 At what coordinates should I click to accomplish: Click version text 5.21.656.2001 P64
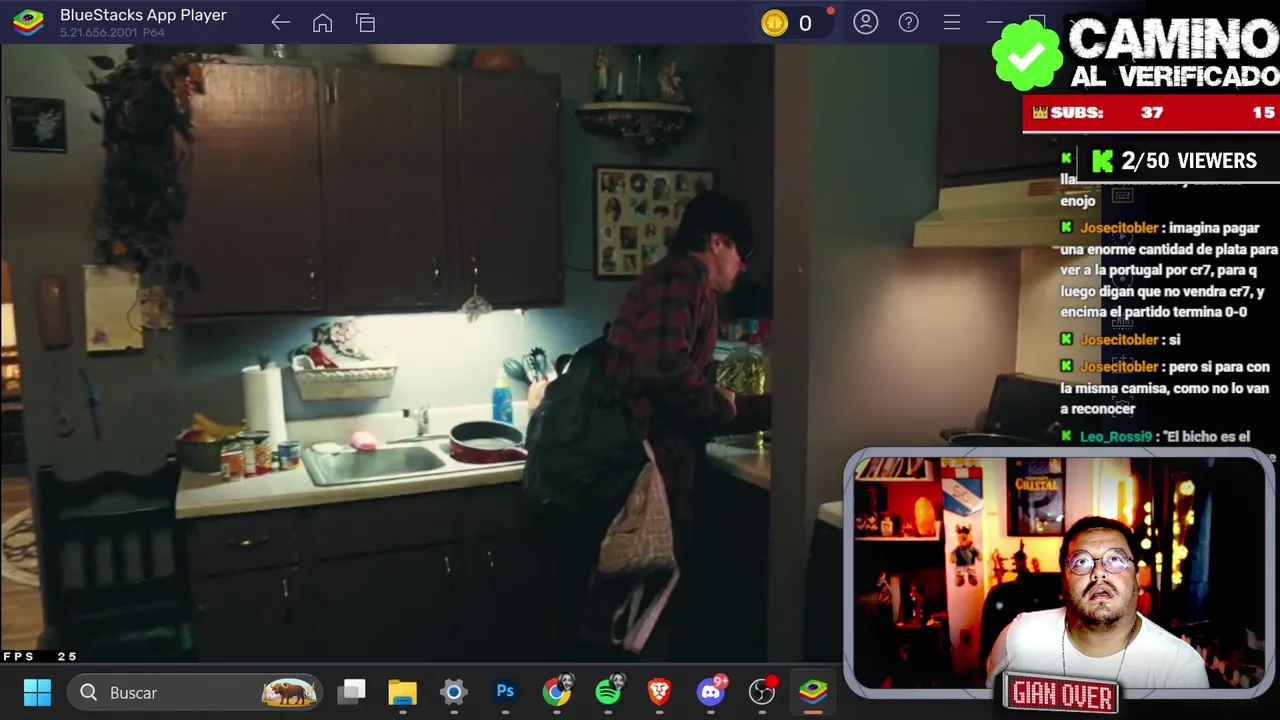coord(112,33)
